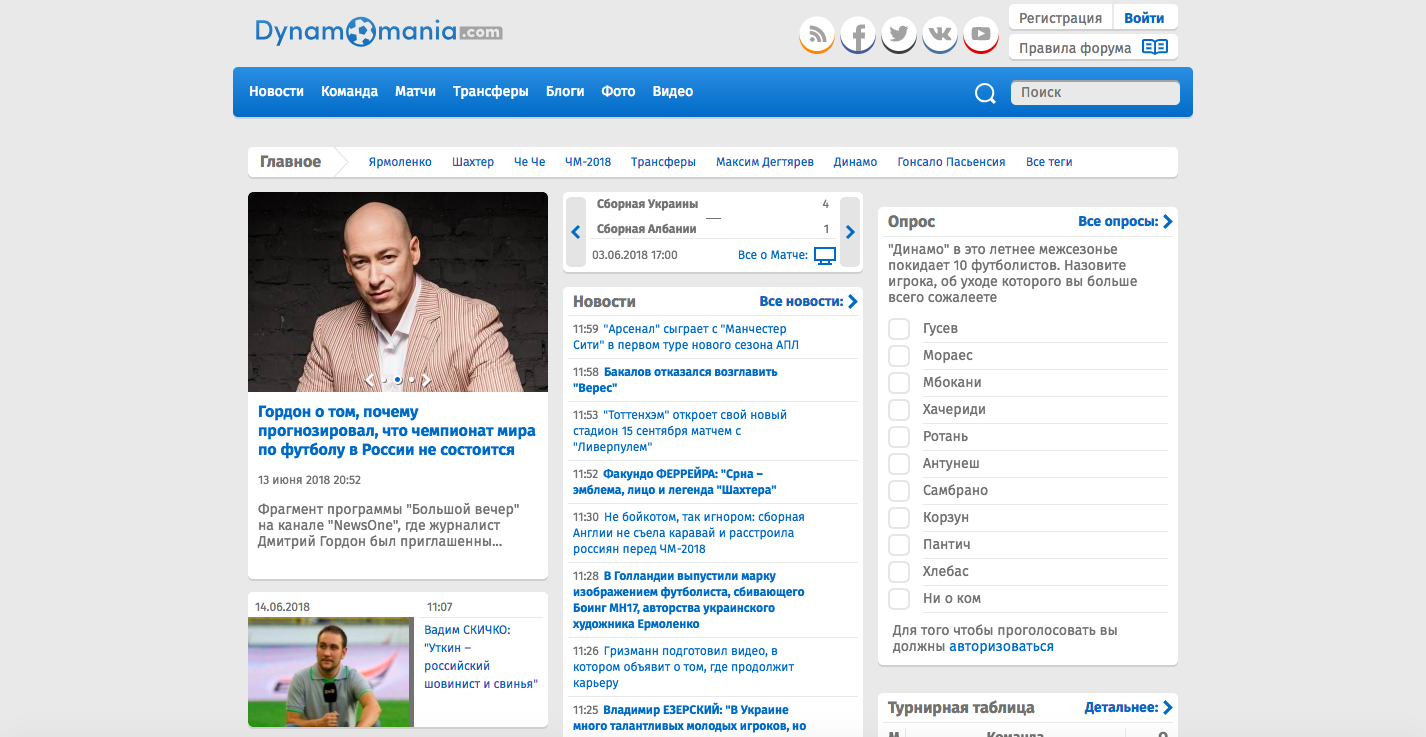
Task: Click the forum rules book icon
Action: [1155, 47]
